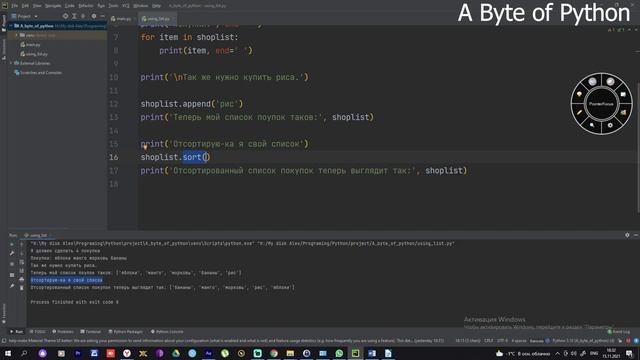Select main.py in the project tree
The width and height of the screenshot is (640, 360).
click(x=31, y=44)
